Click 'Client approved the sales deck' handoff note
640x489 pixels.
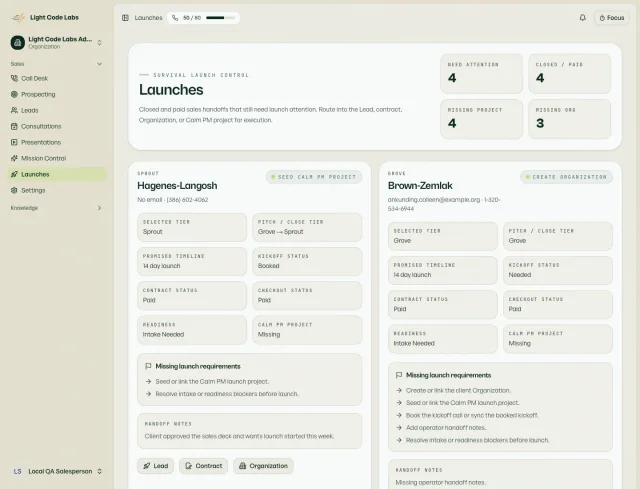(239, 436)
